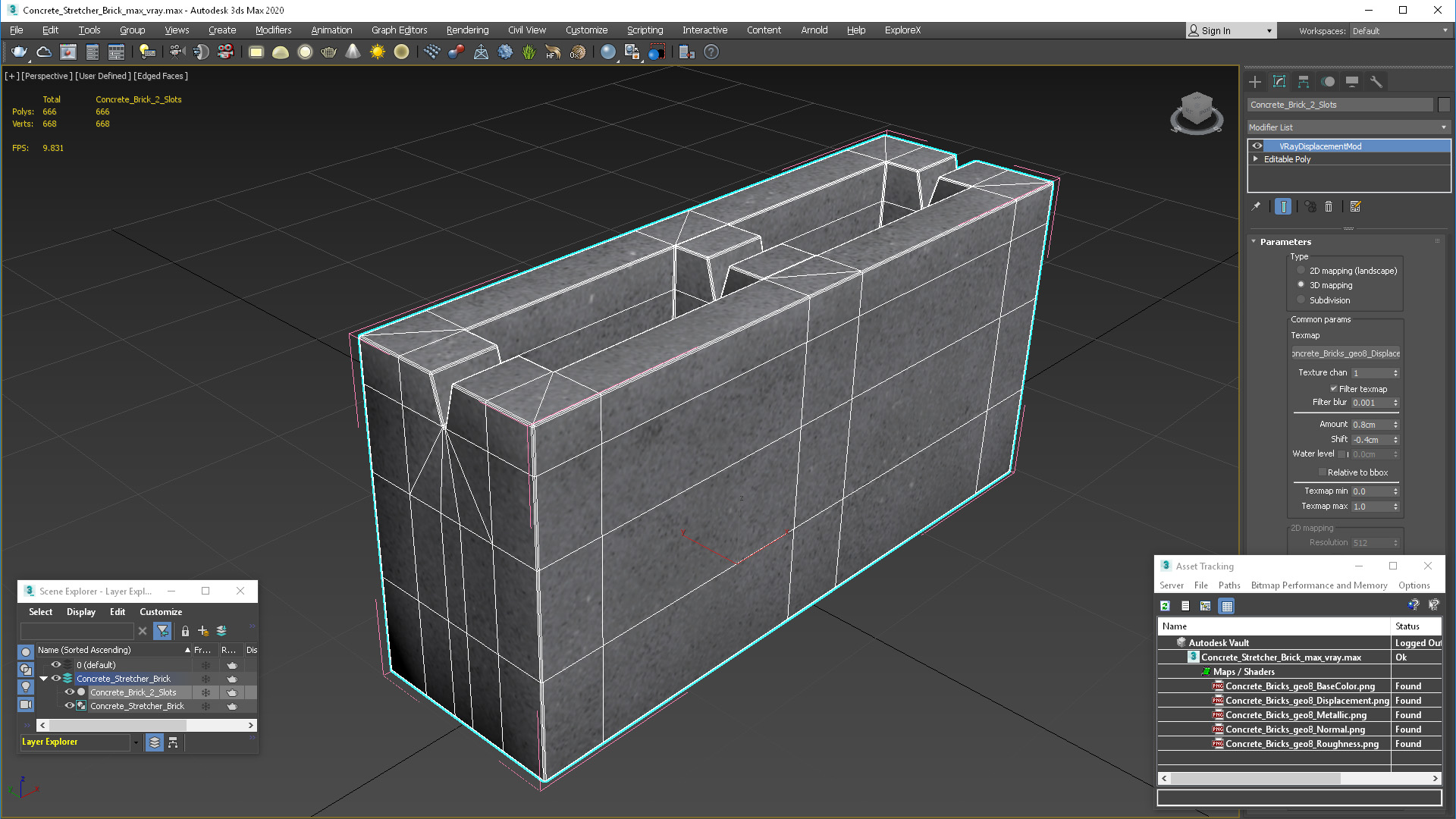Click Scene Explorer horizontal scrollbar

click(146, 726)
